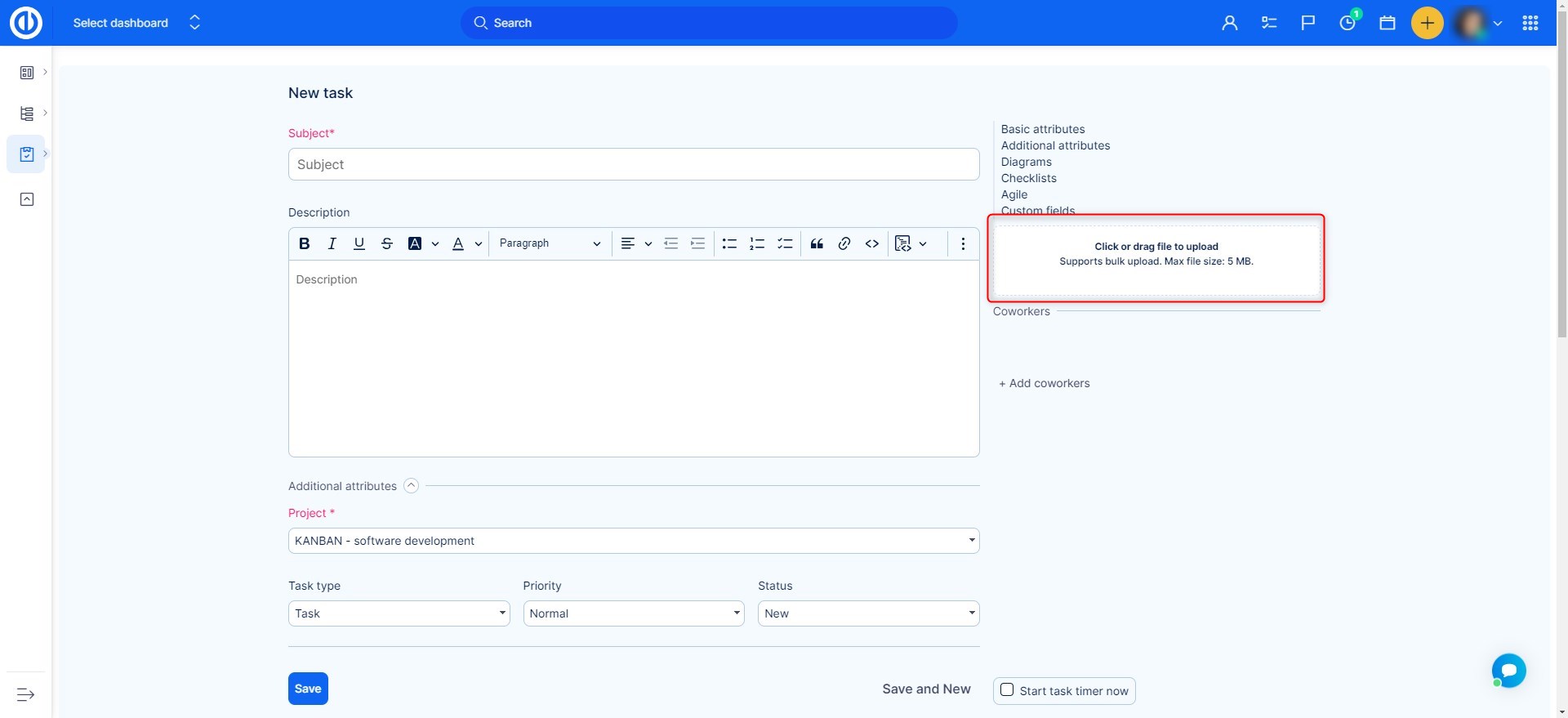Toggle bold formatting in description editor

304,243
